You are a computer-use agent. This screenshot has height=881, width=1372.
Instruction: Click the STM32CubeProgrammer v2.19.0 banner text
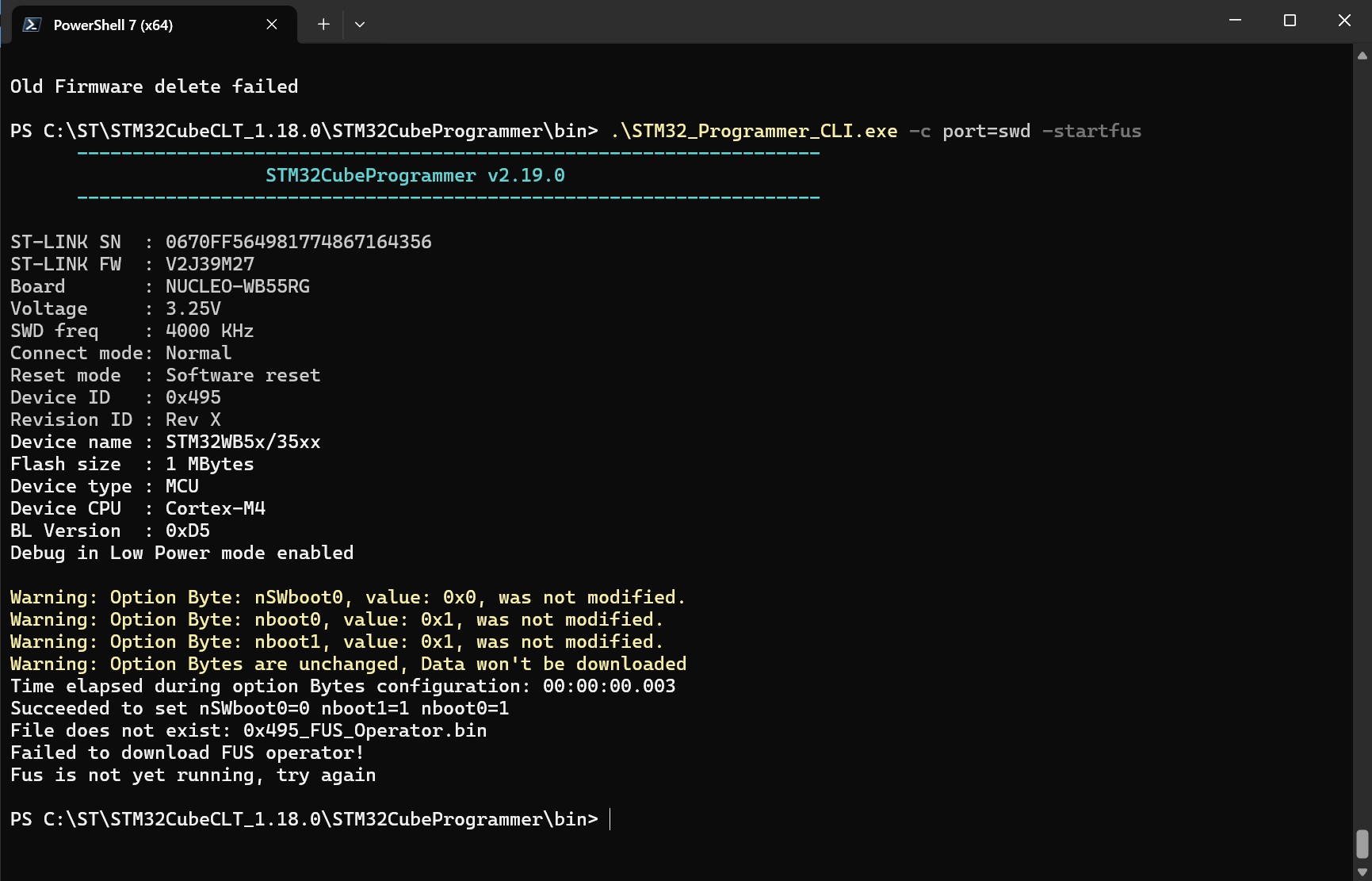coord(415,175)
